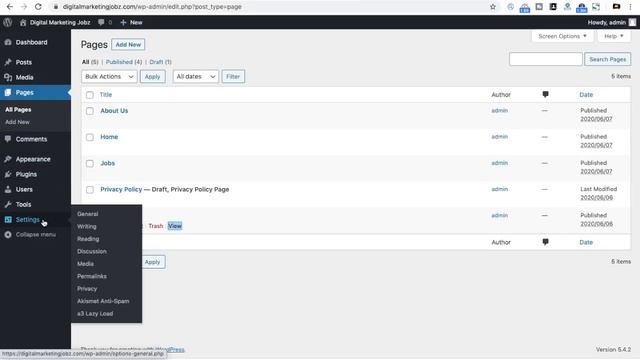
Task: Click the top Apply button
Action: [x=153, y=76]
